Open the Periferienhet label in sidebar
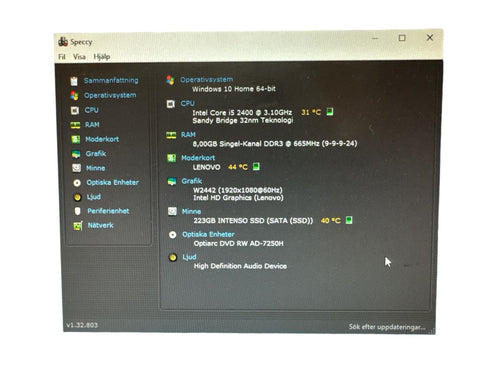 pyautogui.click(x=108, y=211)
